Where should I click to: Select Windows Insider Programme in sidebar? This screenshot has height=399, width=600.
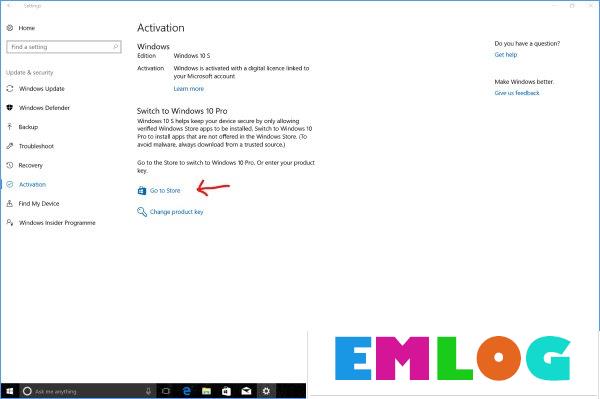coord(57,223)
